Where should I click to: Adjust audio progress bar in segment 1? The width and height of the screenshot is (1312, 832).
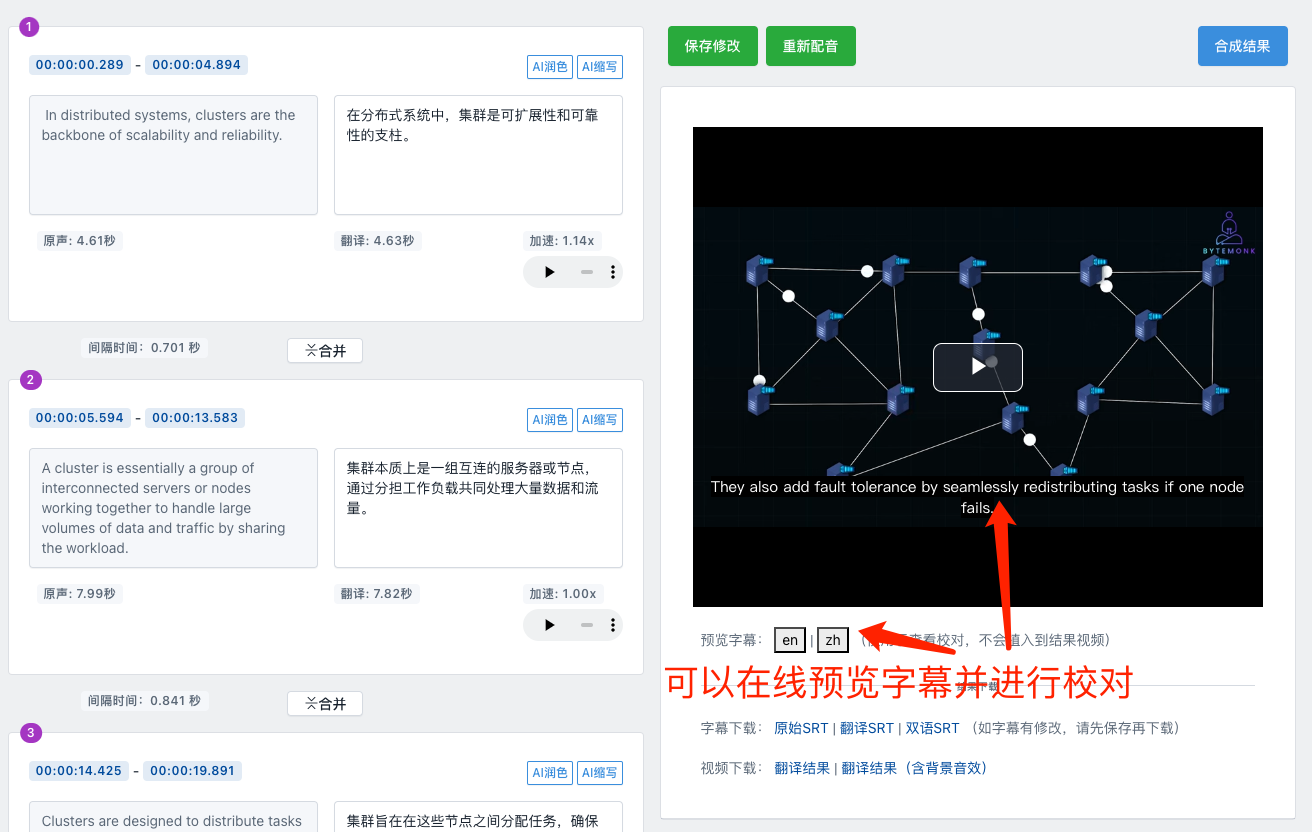(587, 272)
